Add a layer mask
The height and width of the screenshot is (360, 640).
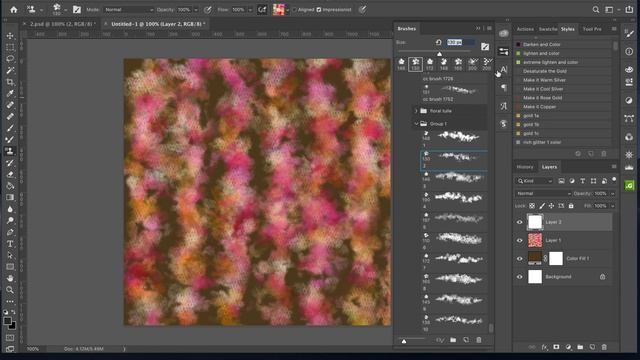tap(556, 347)
